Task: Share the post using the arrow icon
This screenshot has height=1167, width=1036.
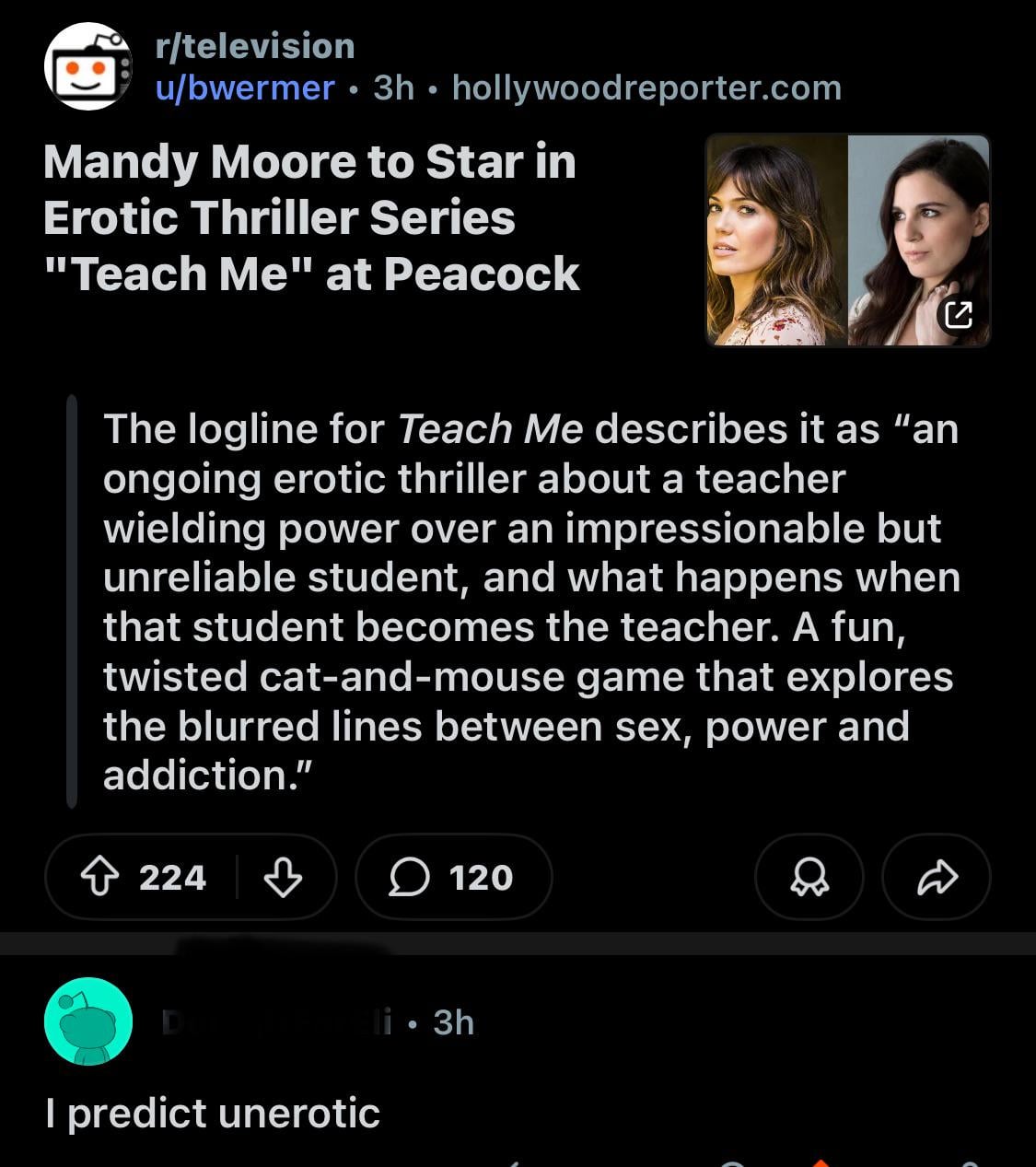Action: pyautogui.click(x=937, y=878)
